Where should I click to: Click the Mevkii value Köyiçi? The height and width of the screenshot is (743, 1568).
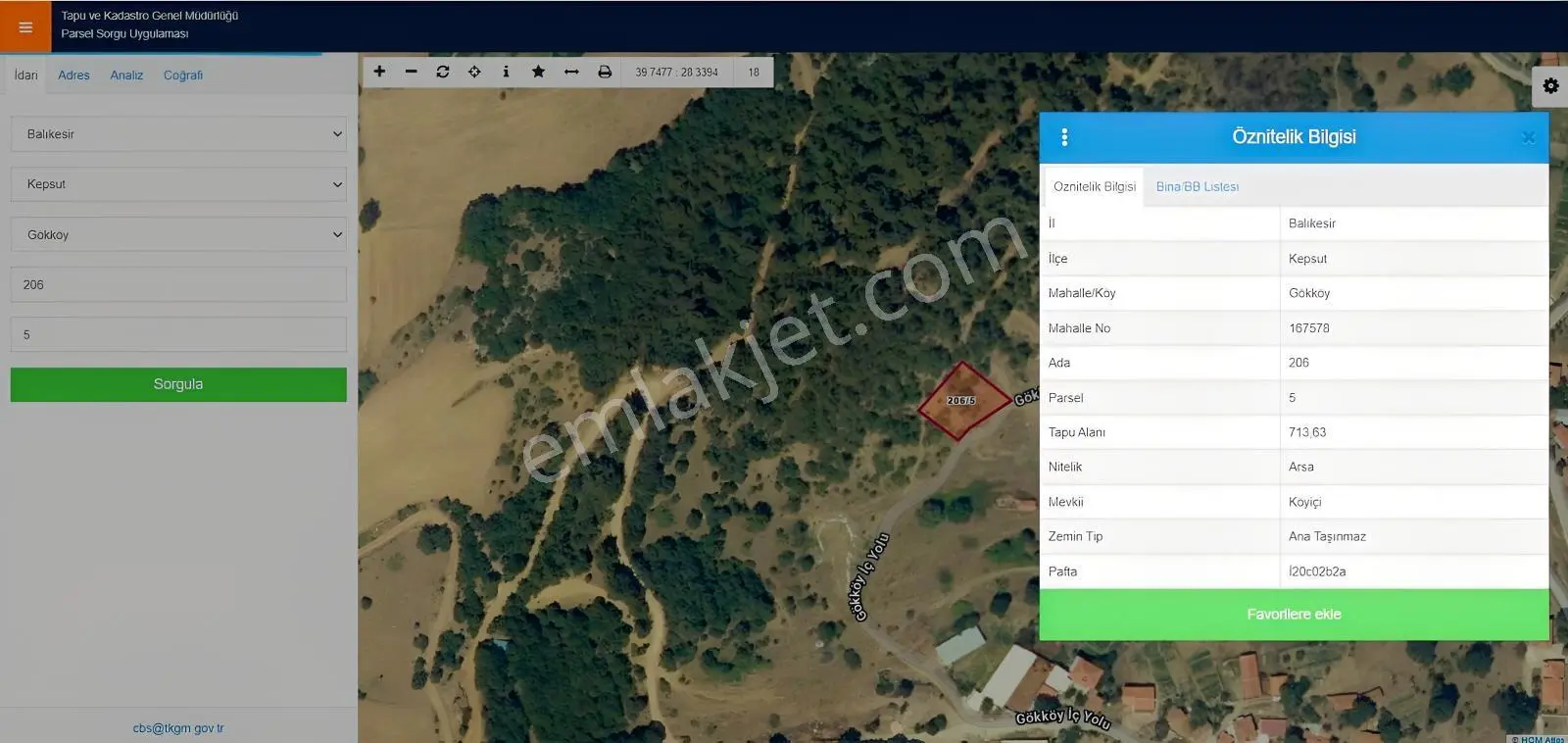coord(1305,502)
